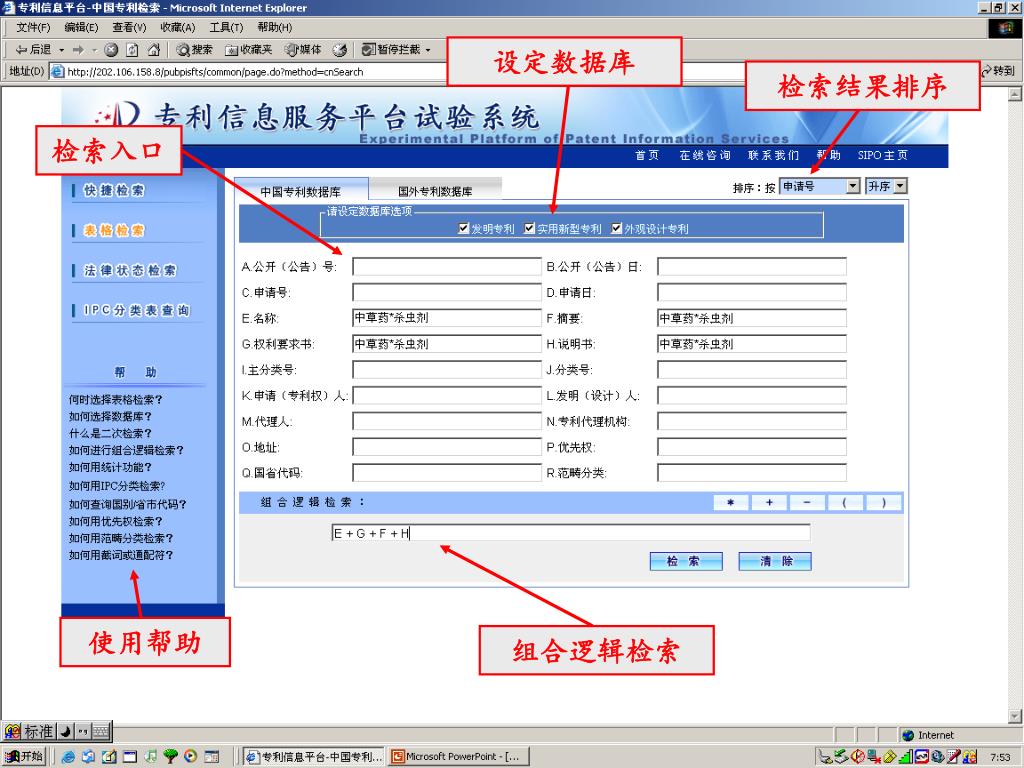Click the 暂停拦截 toolbar button
The height and width of the screenshot is (768, 1024).
pyautogui.click(x=391, y=50)
